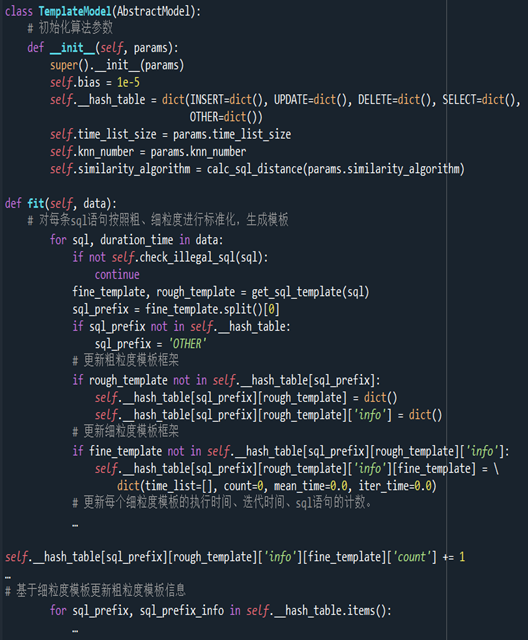Click the 'OTHER' string literal
The image size is (528, 640).
(188, 344)
